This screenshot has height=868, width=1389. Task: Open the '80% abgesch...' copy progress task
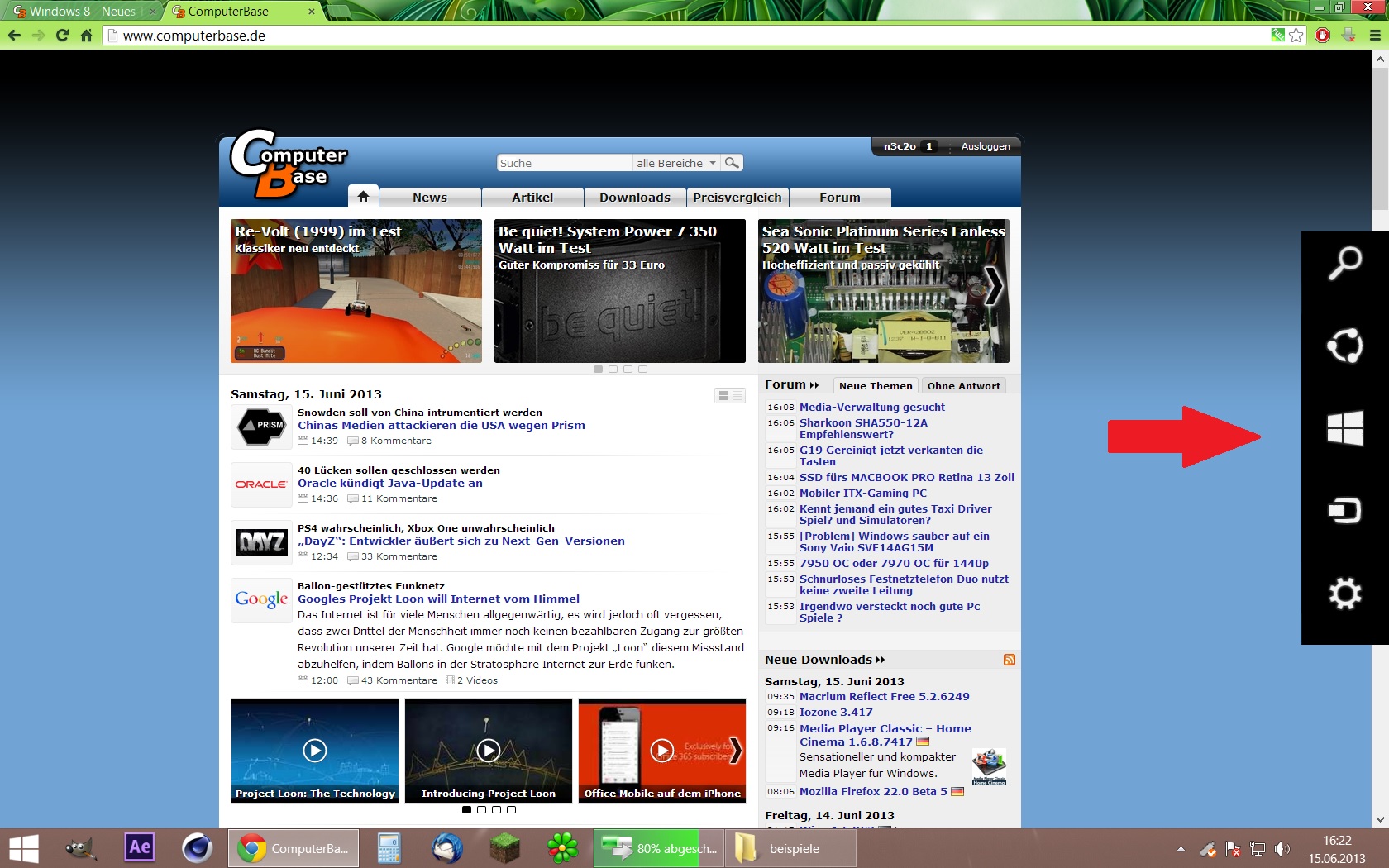tap(659, 849)
